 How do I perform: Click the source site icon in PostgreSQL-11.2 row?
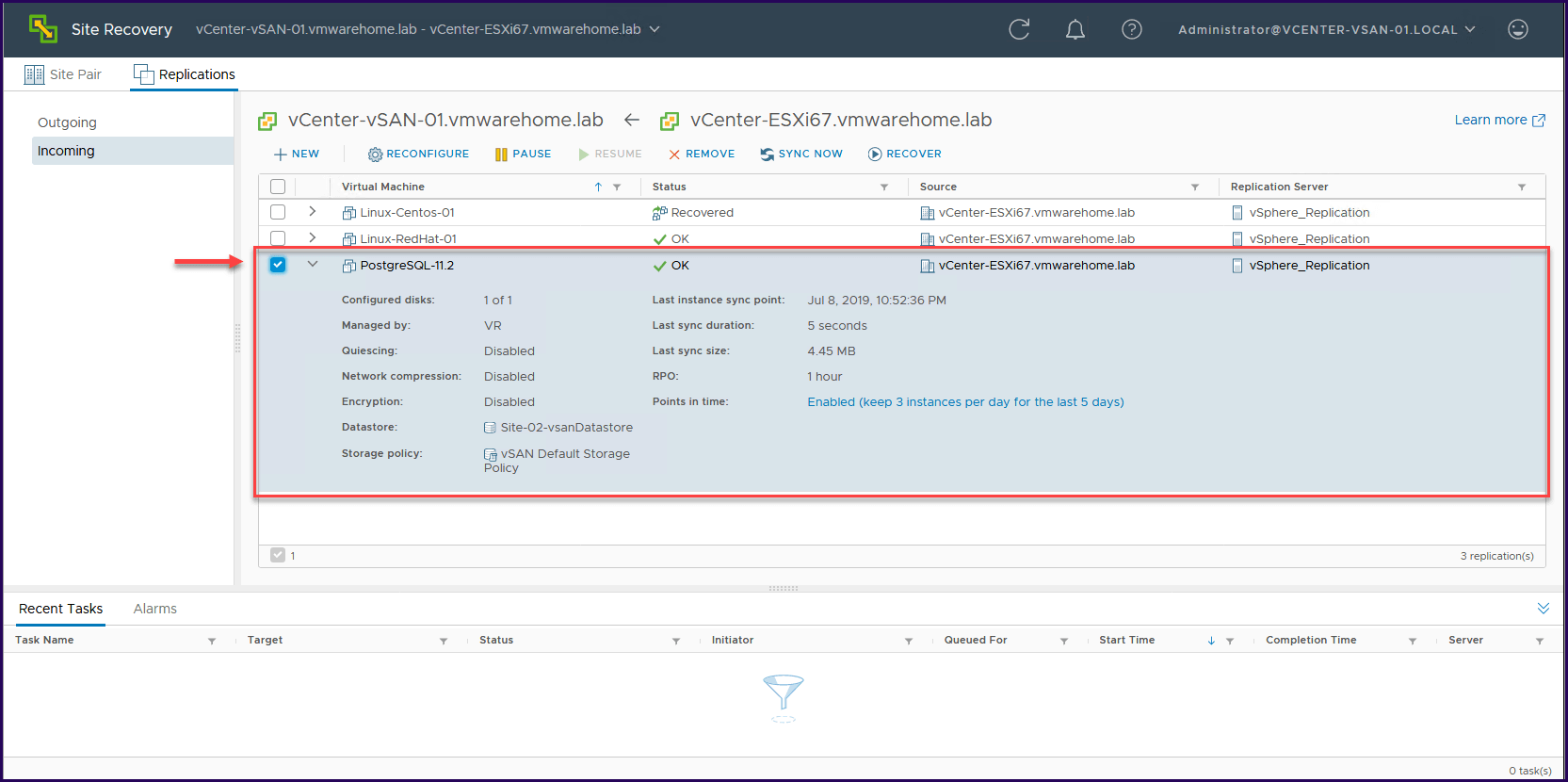tap(927, 266)
